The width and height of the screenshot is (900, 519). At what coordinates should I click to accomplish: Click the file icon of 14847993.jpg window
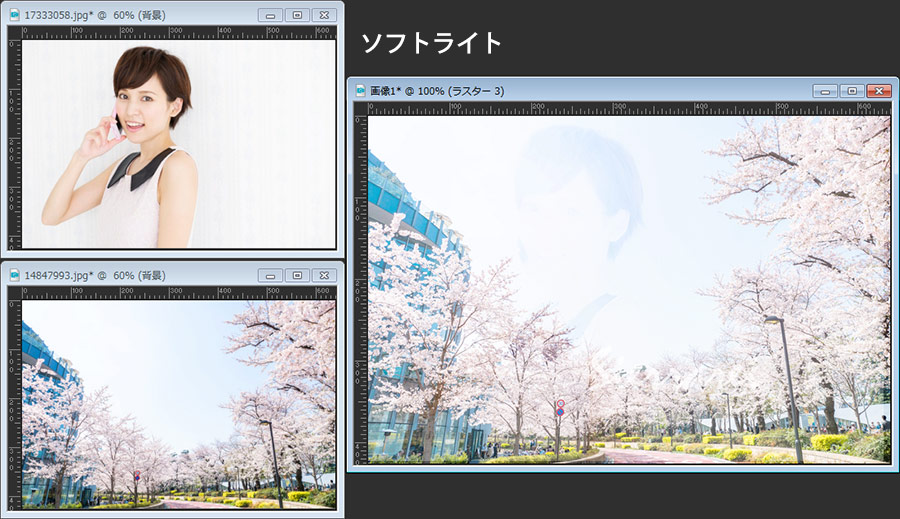[x=14, y=275]
